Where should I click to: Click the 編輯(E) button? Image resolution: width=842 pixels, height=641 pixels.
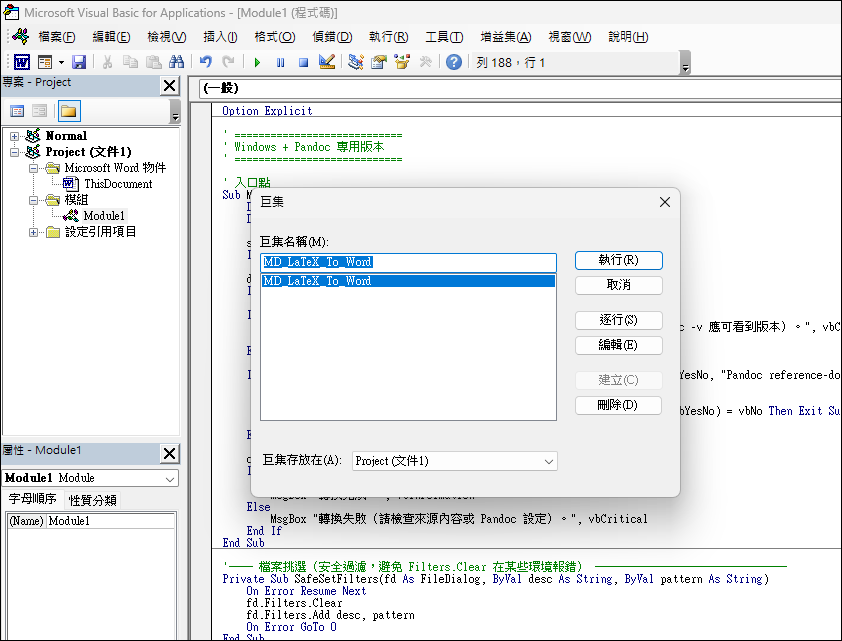[618, 346]
